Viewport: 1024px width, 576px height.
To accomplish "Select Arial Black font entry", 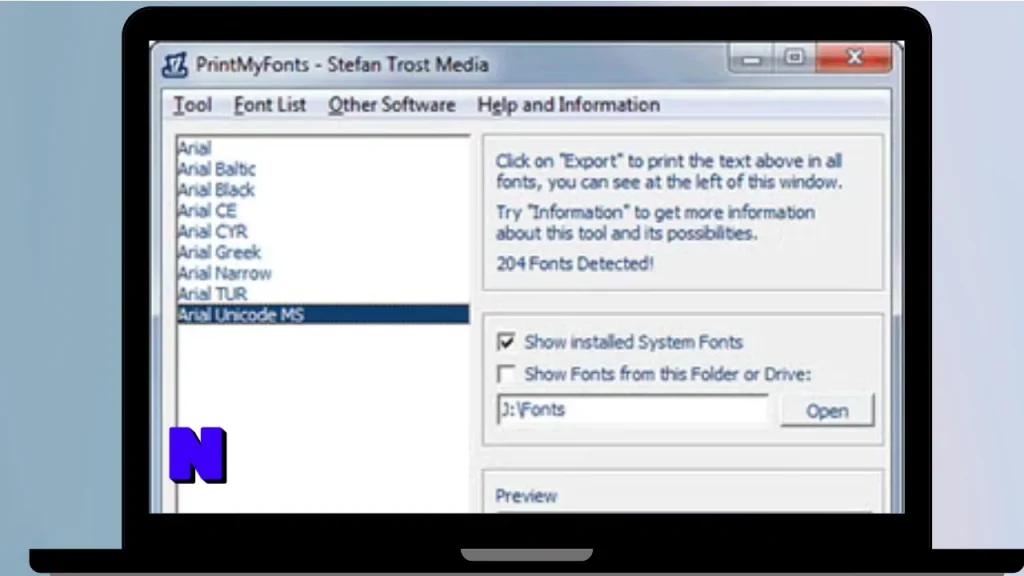I will click(x=323, y=190).
